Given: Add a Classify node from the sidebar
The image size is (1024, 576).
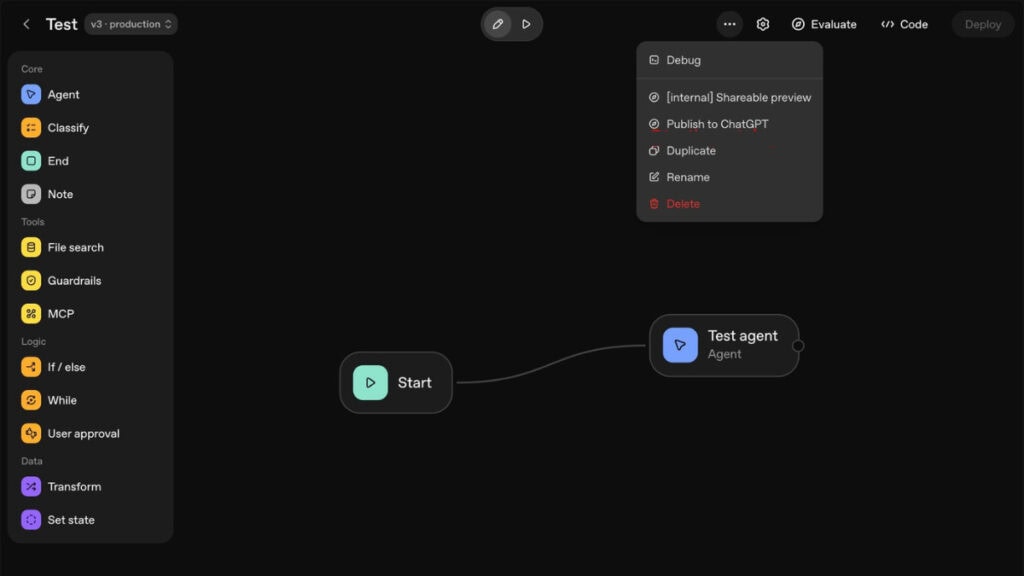Looking at the screenshot, I should tap(31, 128).
